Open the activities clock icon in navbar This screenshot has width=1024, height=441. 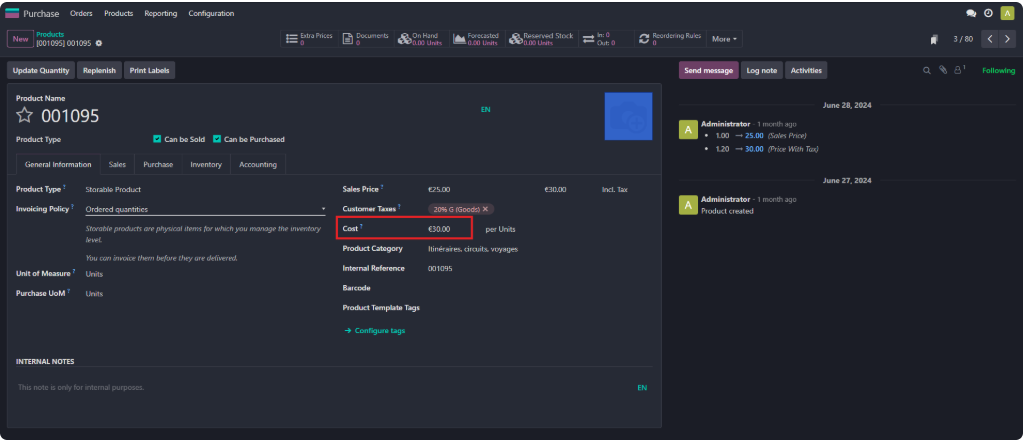[988, 14]
